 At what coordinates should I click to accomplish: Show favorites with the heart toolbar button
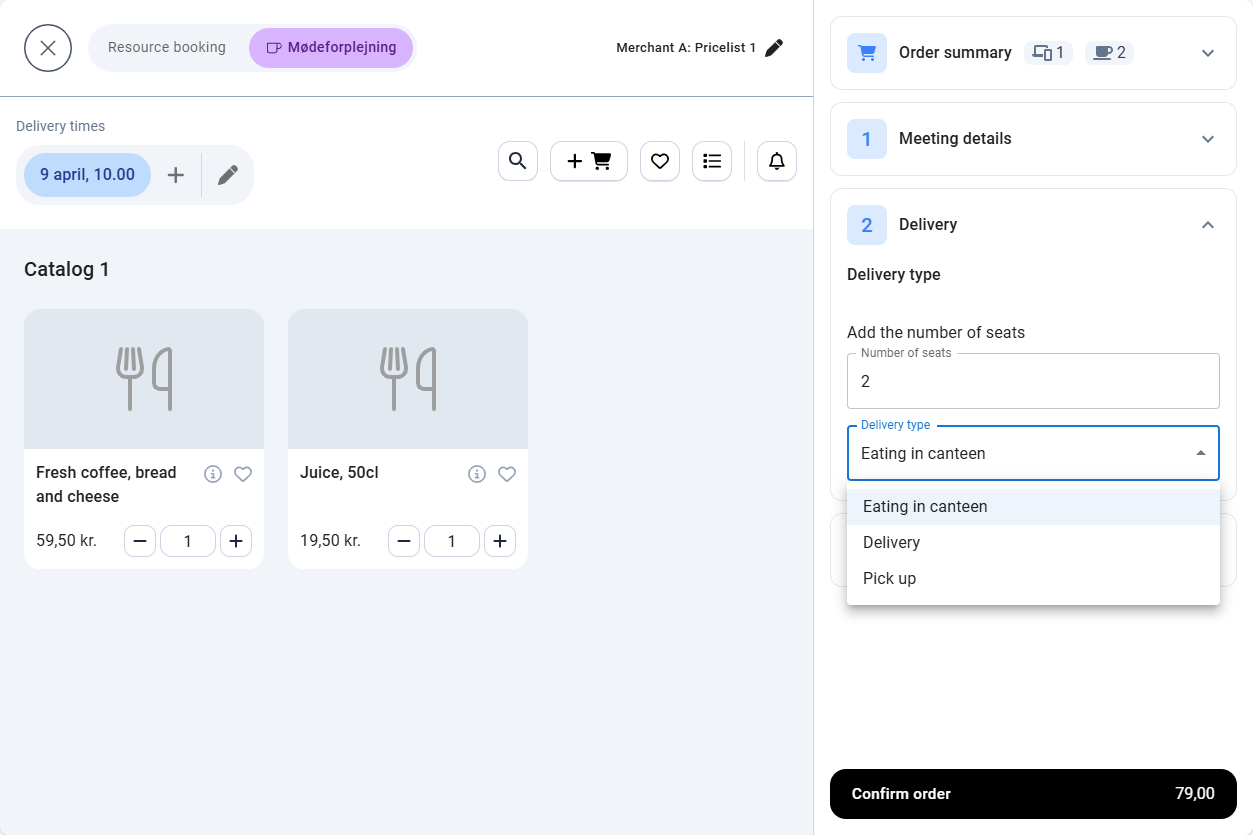[660, 161]
